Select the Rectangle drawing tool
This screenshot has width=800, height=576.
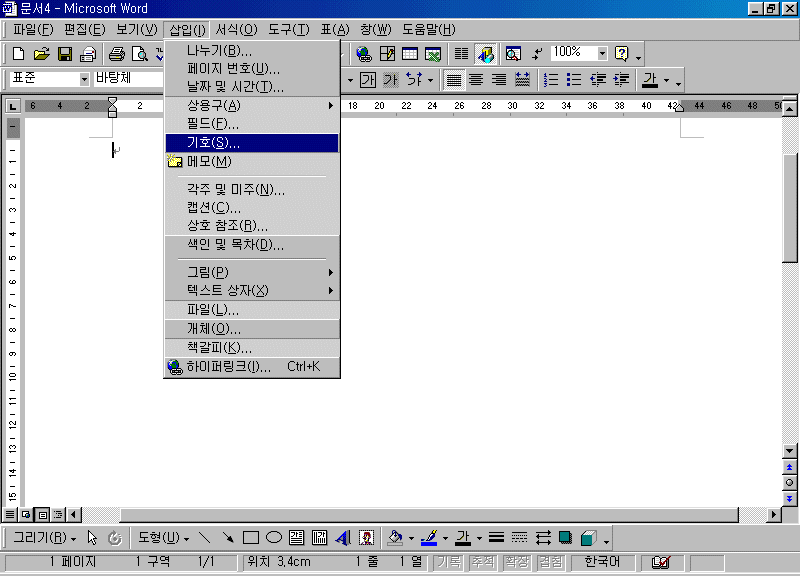click(x=251, y=538)
